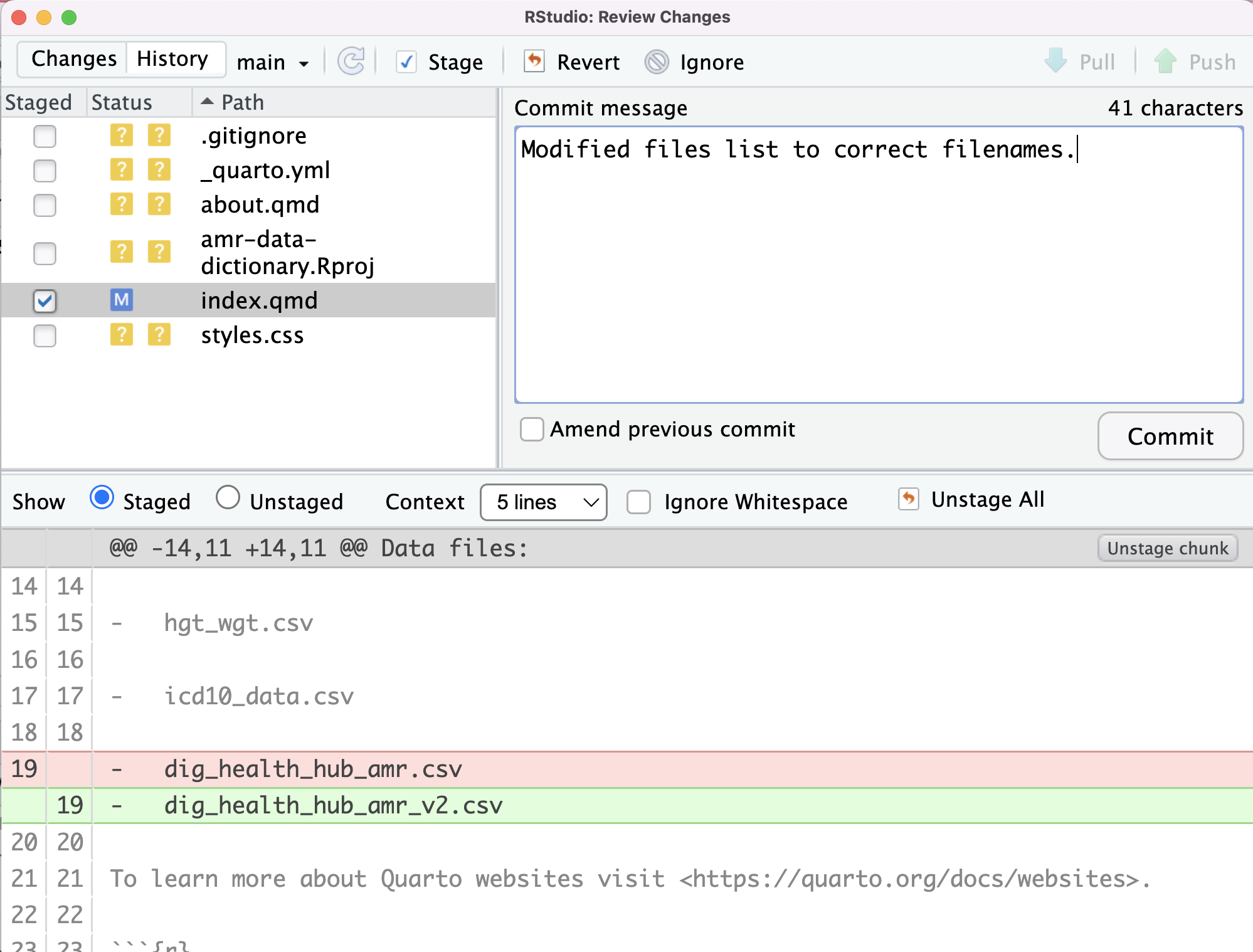The width and height of the screenshot is (1253, 952).
Task: Click first question-mark icon for amr-data-dictionary.Rproj
Action: click(122, 252)
